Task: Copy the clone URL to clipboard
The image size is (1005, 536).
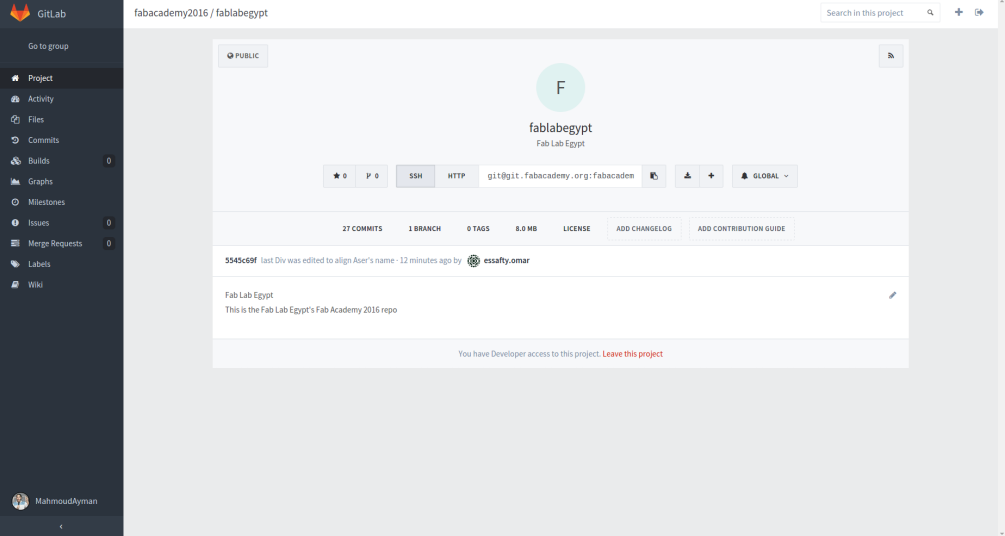Action: coord(654,176)
